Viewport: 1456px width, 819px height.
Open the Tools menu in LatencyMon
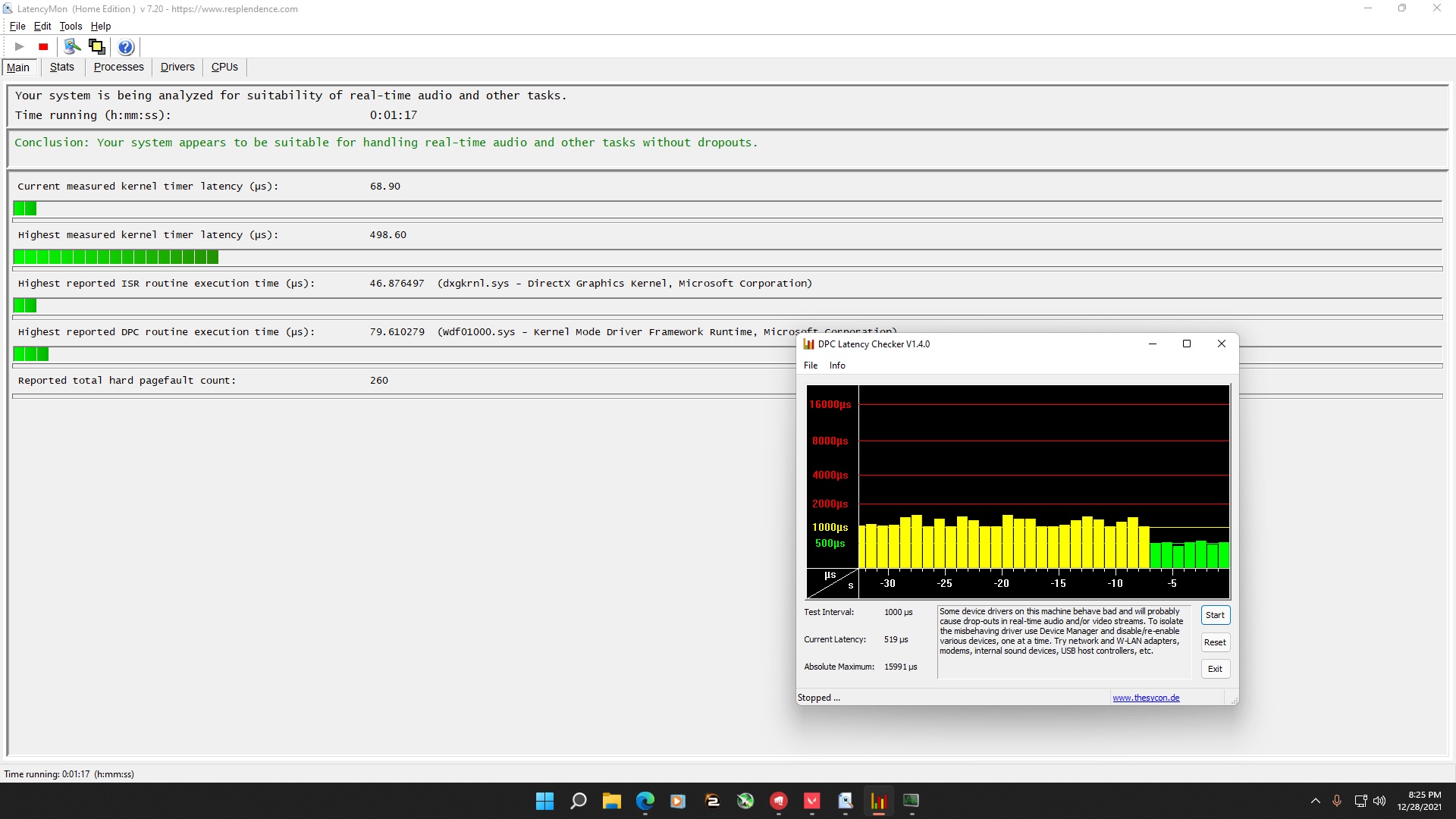pyautogui.click(x=71, y=26)
